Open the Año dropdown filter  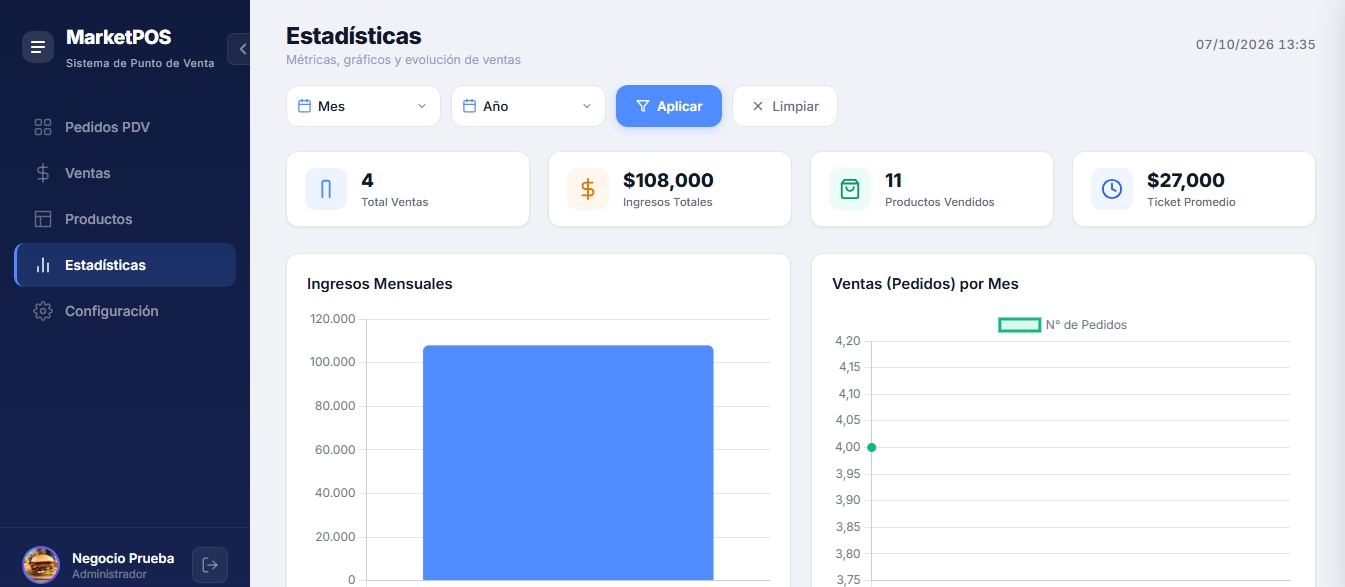528,106
